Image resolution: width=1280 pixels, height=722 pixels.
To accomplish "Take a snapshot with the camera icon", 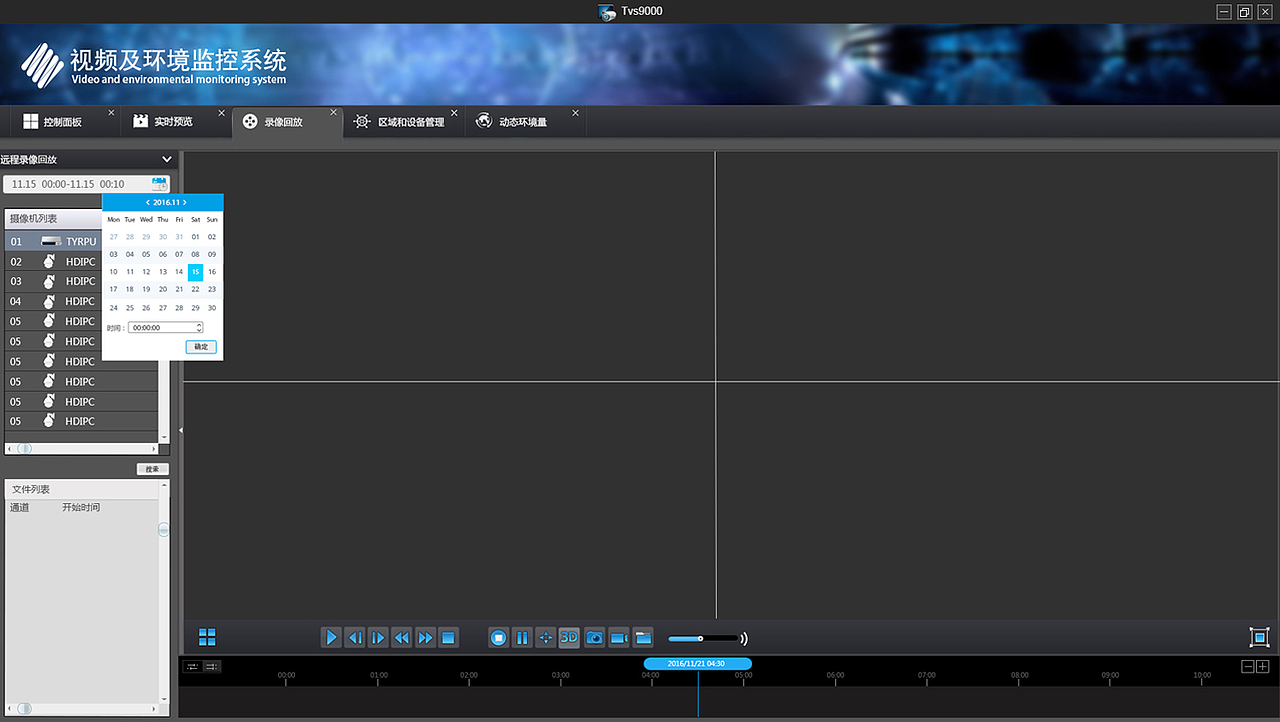I will [595, 637].
